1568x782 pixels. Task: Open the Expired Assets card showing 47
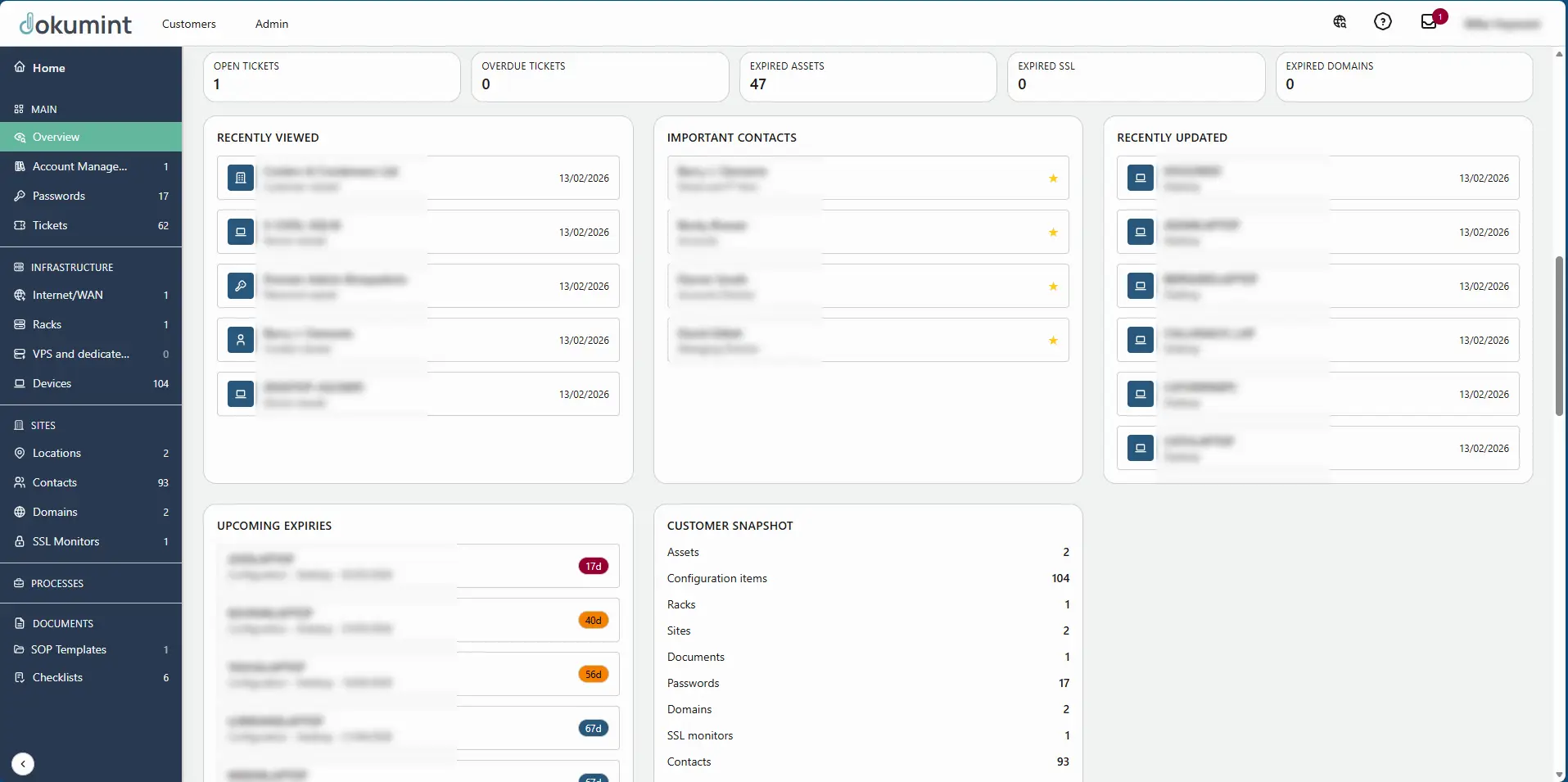(x=868, y=77)
